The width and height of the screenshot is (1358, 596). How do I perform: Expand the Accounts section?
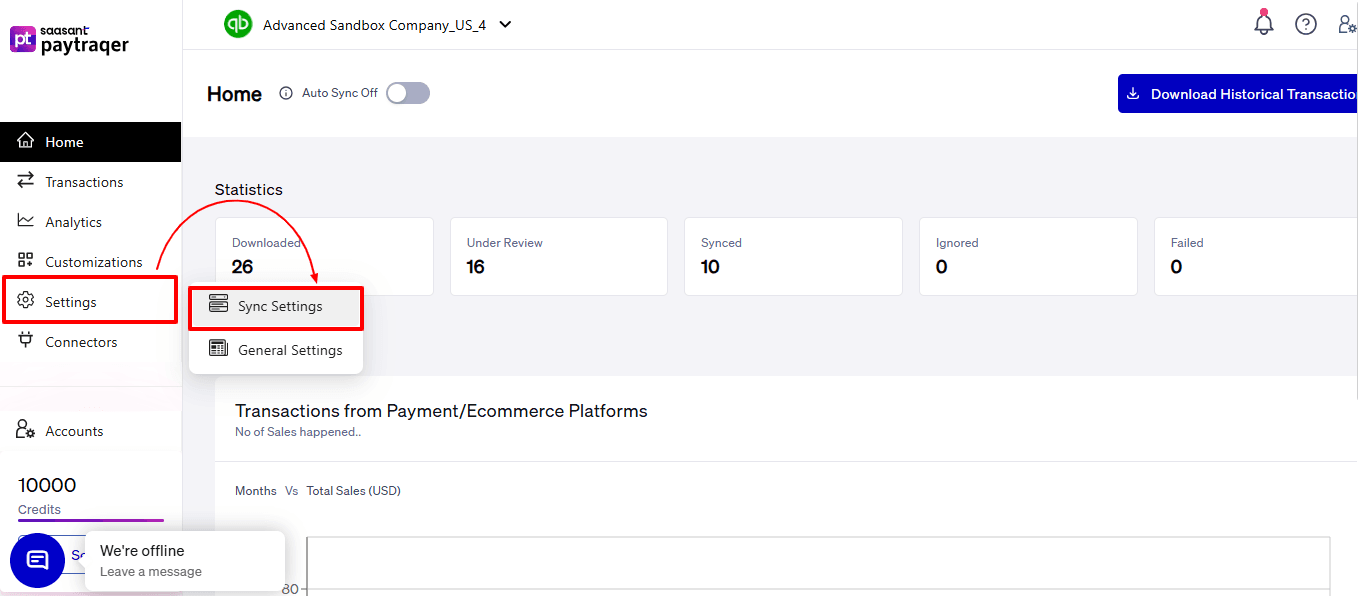(x=73, y=430)
